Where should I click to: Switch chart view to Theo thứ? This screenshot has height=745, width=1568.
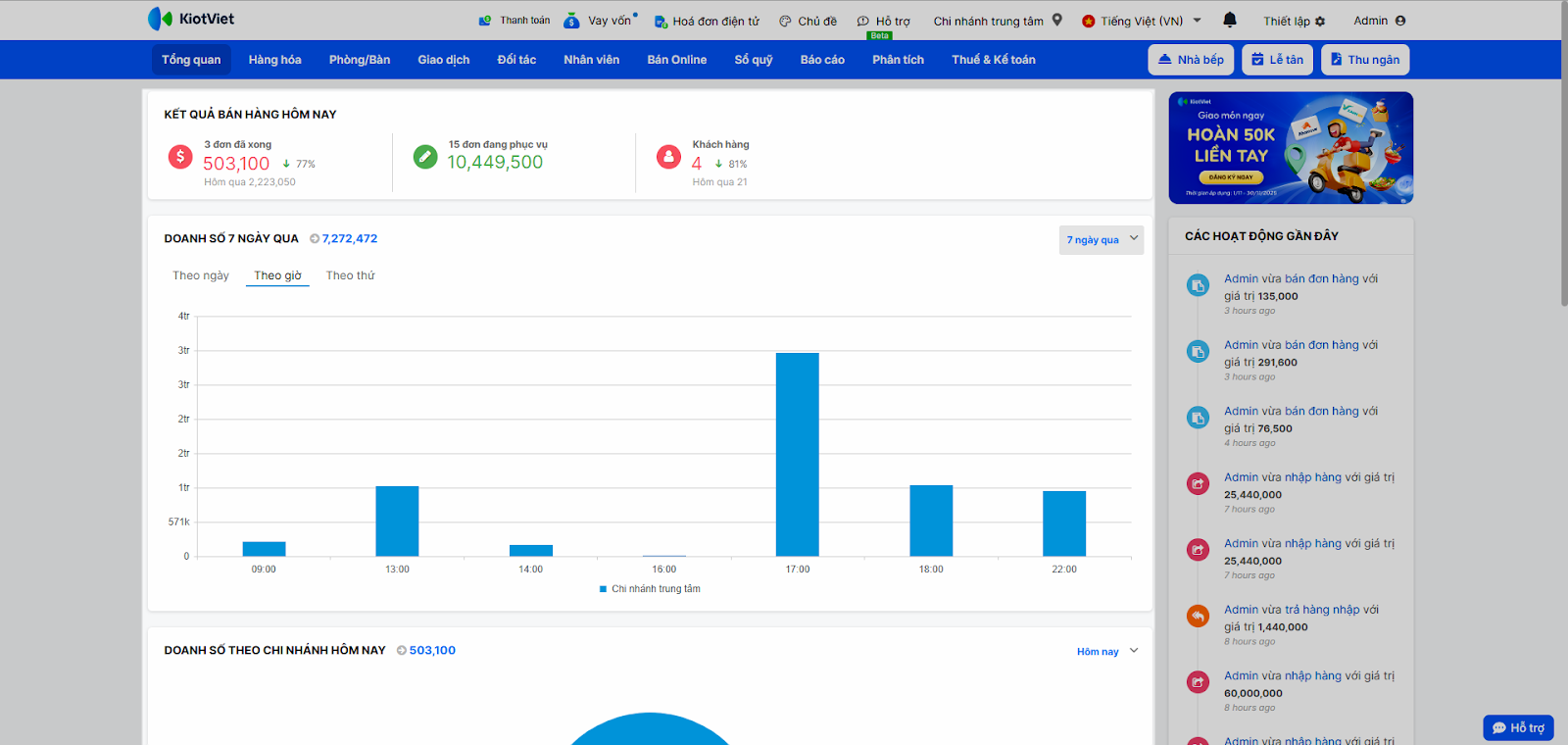coord(350,275)
